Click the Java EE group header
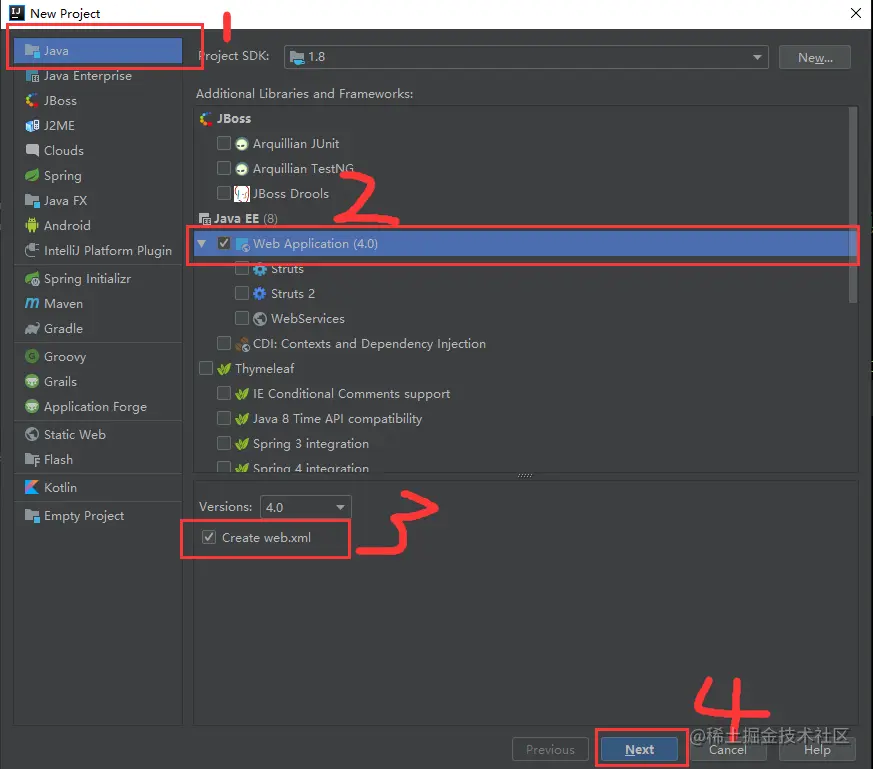The width and height of the screenshot is (873, 769). [x=238, y=218]
